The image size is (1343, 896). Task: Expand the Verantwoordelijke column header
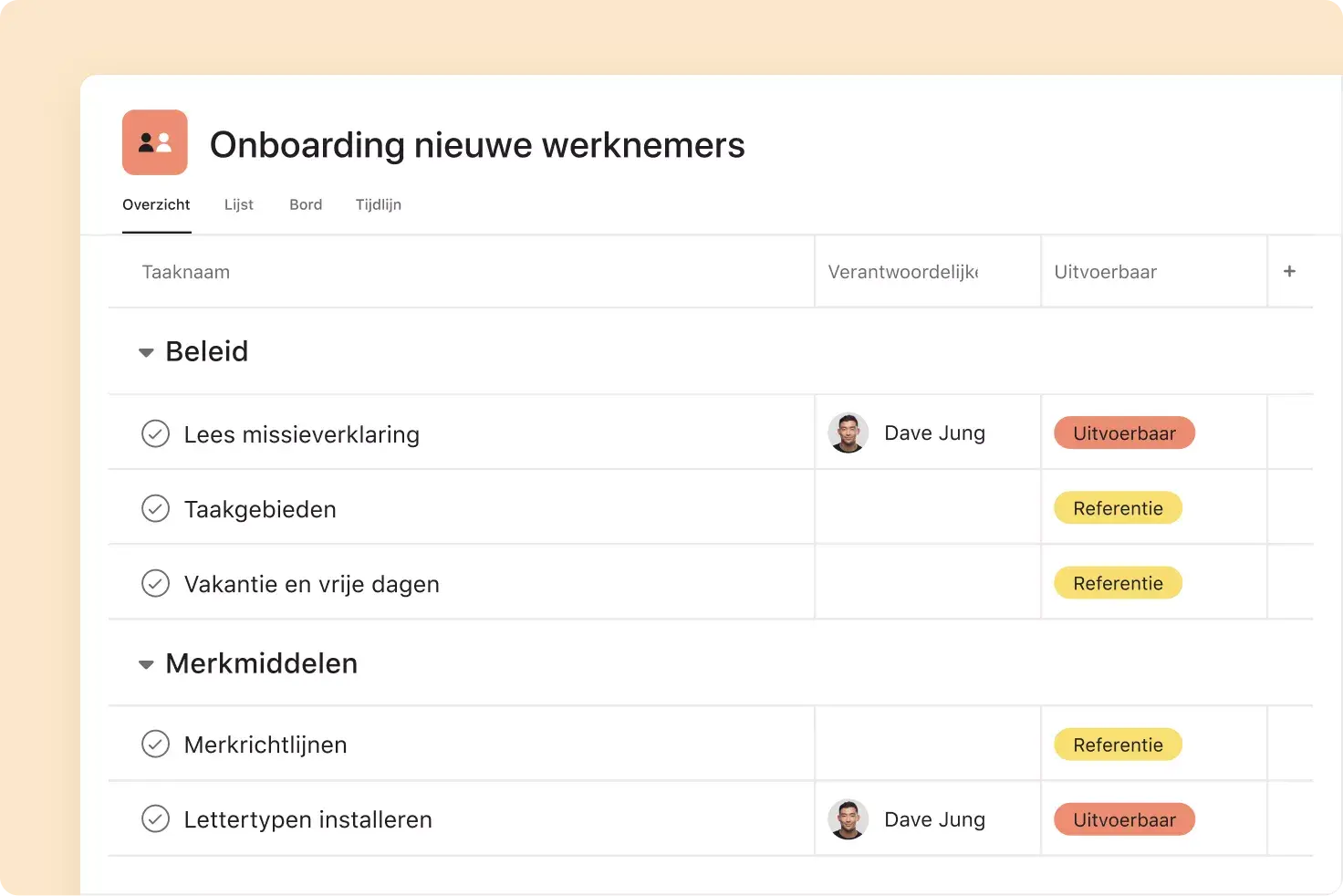point(902,271)
